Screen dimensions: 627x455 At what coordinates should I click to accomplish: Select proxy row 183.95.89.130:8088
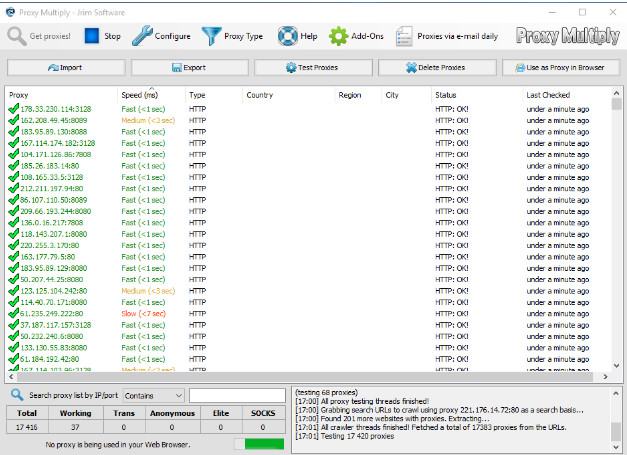click(309, 132)
